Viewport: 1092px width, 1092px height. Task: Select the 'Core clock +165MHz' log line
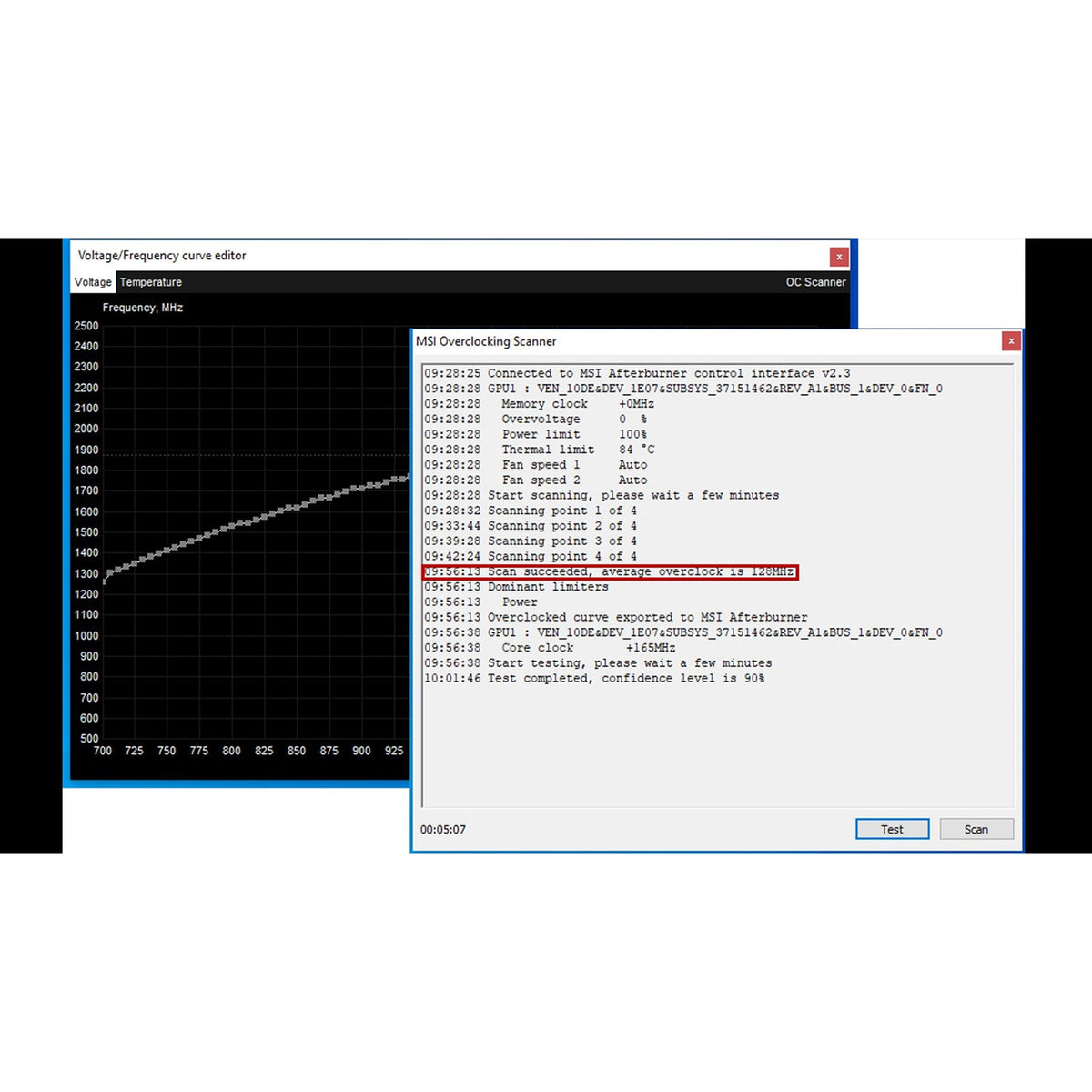tap(550, 648)
